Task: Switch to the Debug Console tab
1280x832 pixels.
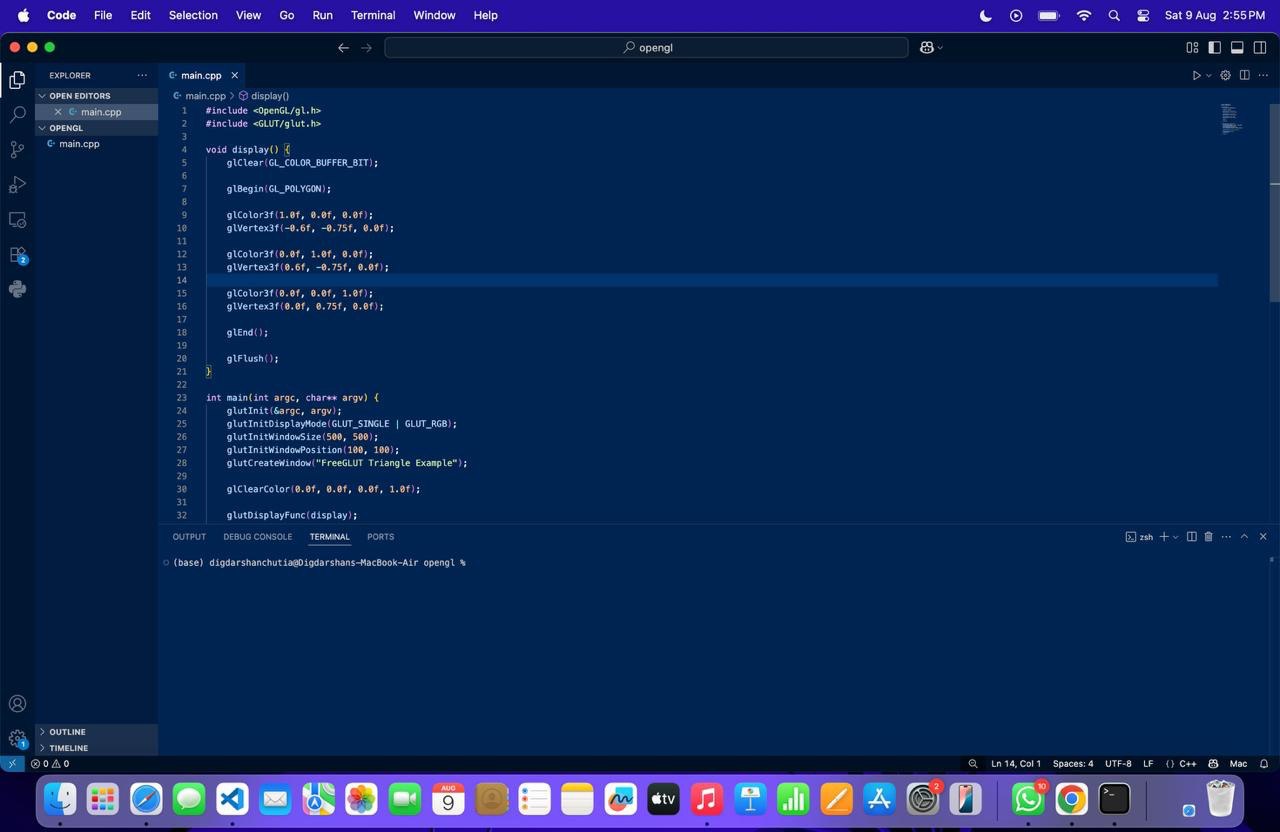Action: (257, 537)
